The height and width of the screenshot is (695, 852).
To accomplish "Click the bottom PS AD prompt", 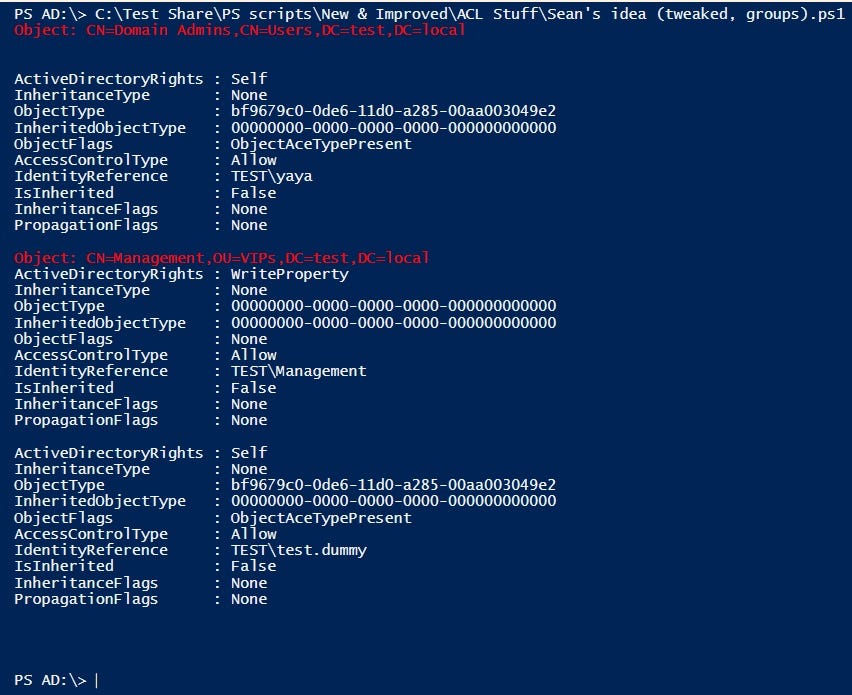I will point(50,680).
